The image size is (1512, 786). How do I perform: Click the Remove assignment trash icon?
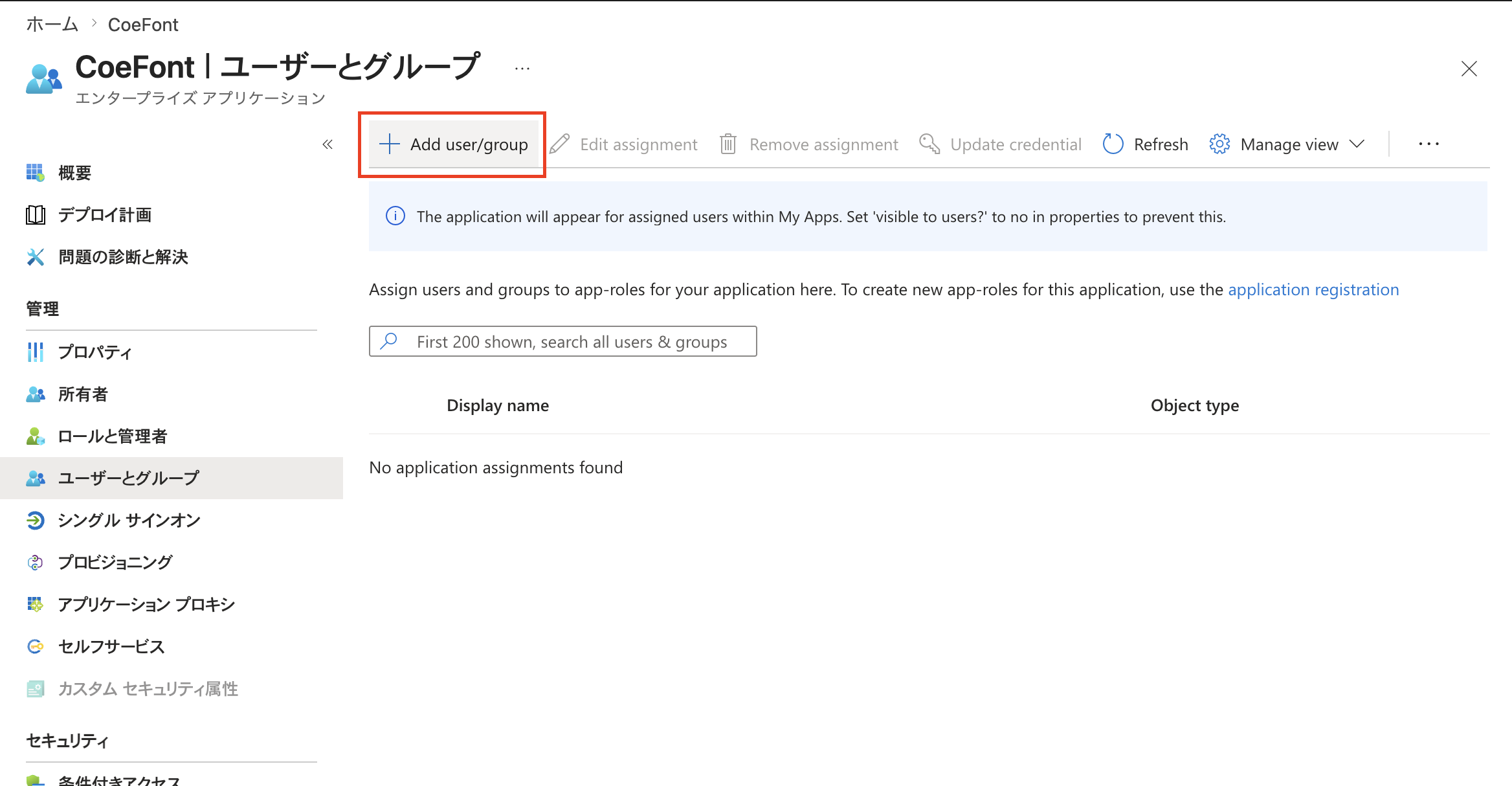728,144
